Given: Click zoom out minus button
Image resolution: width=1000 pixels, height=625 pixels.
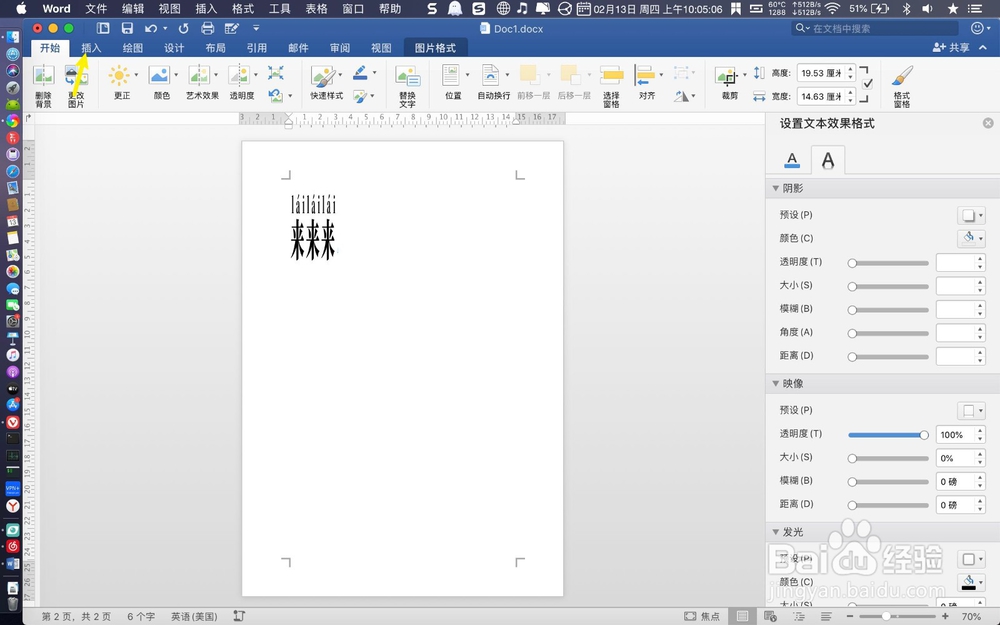Looking at the screenshot, I should coord(850,616).
